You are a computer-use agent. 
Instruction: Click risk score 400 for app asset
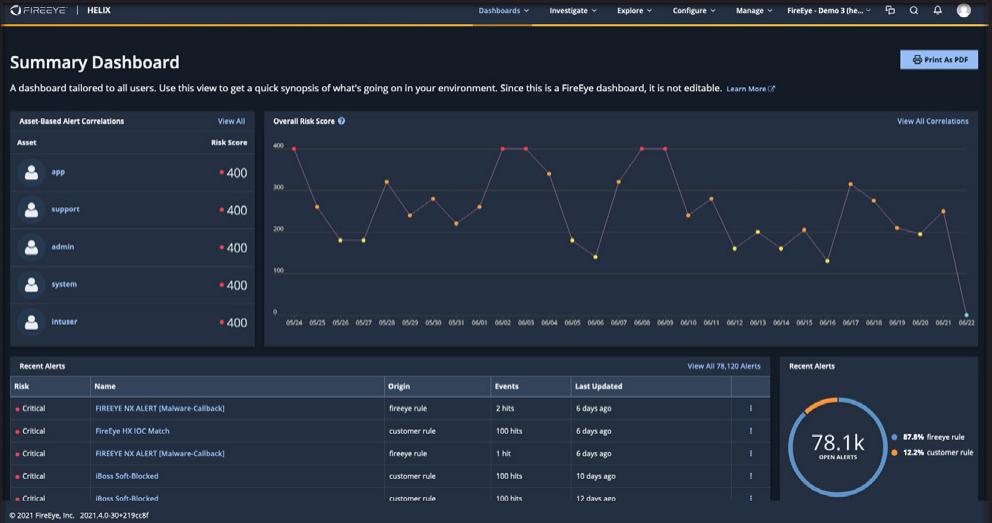(237, 173)
